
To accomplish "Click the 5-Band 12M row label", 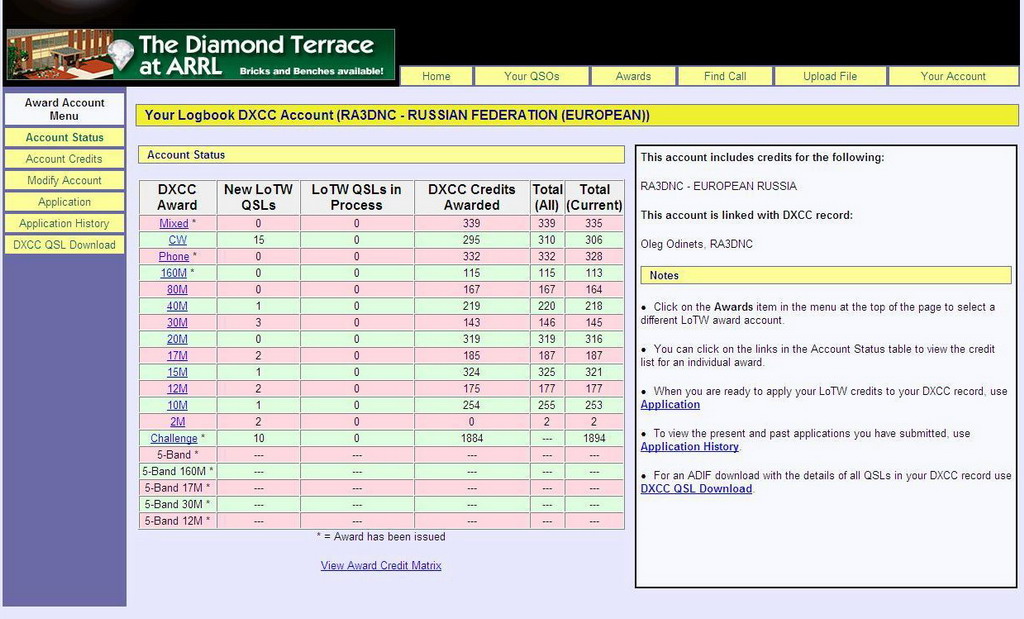I will tap(178, 521).
